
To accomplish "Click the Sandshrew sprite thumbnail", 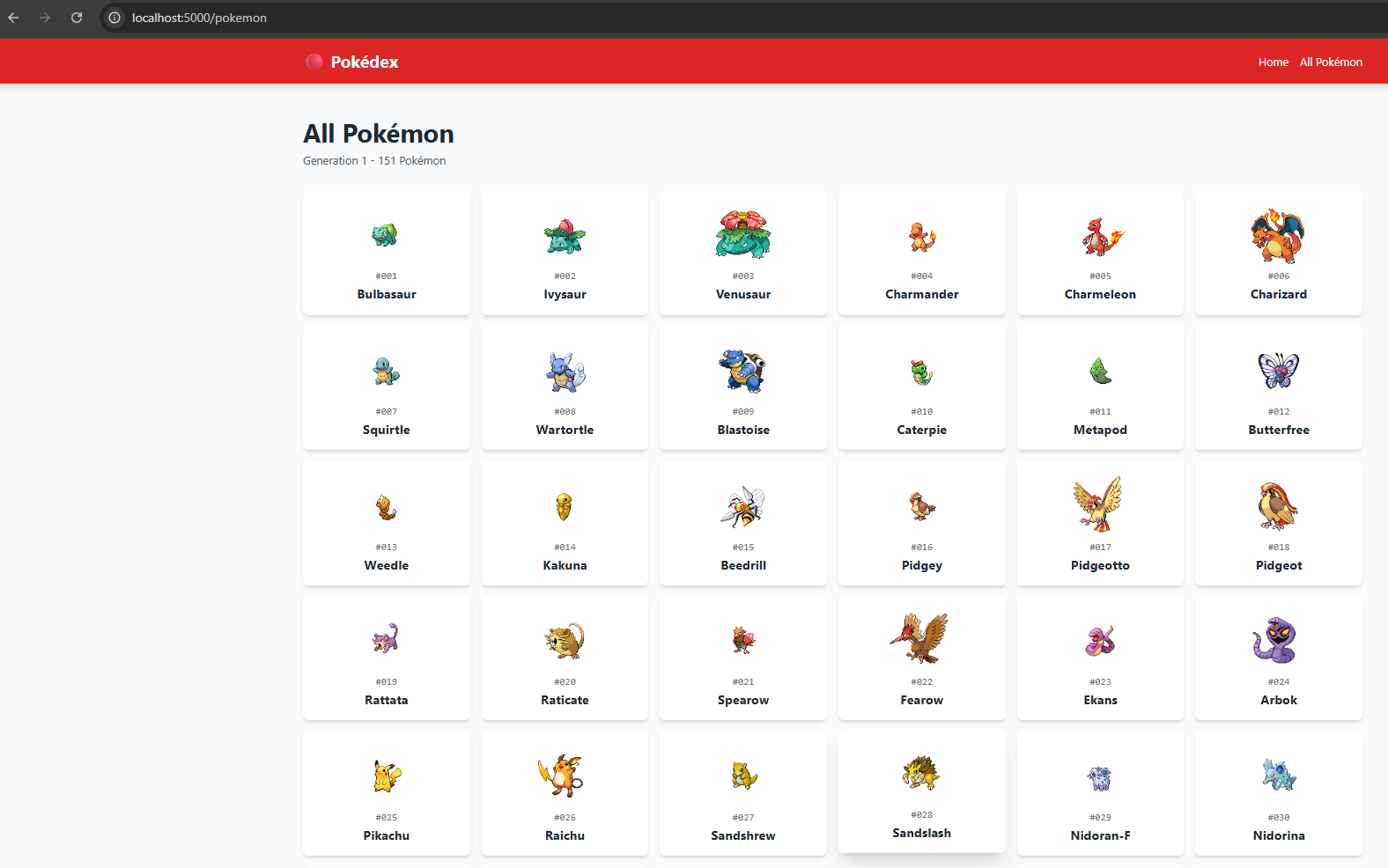I will tap(744, 776).
